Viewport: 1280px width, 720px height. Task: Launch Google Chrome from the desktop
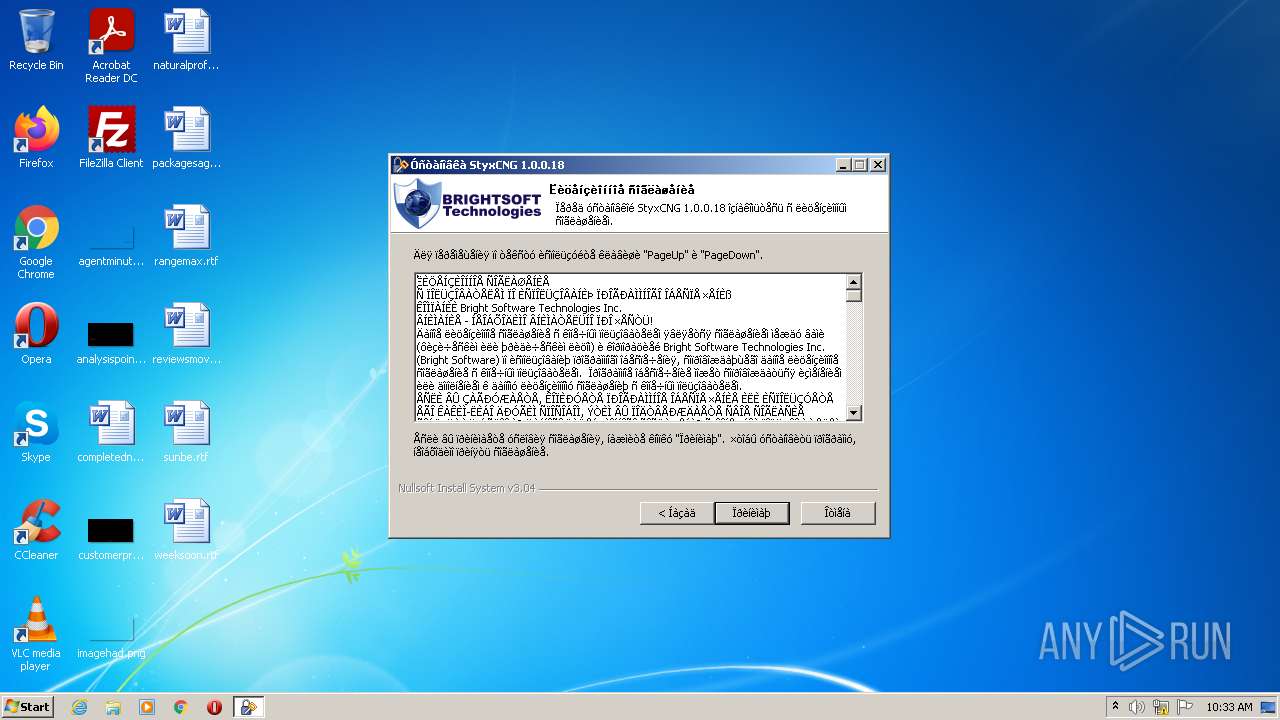click(36, 241)
